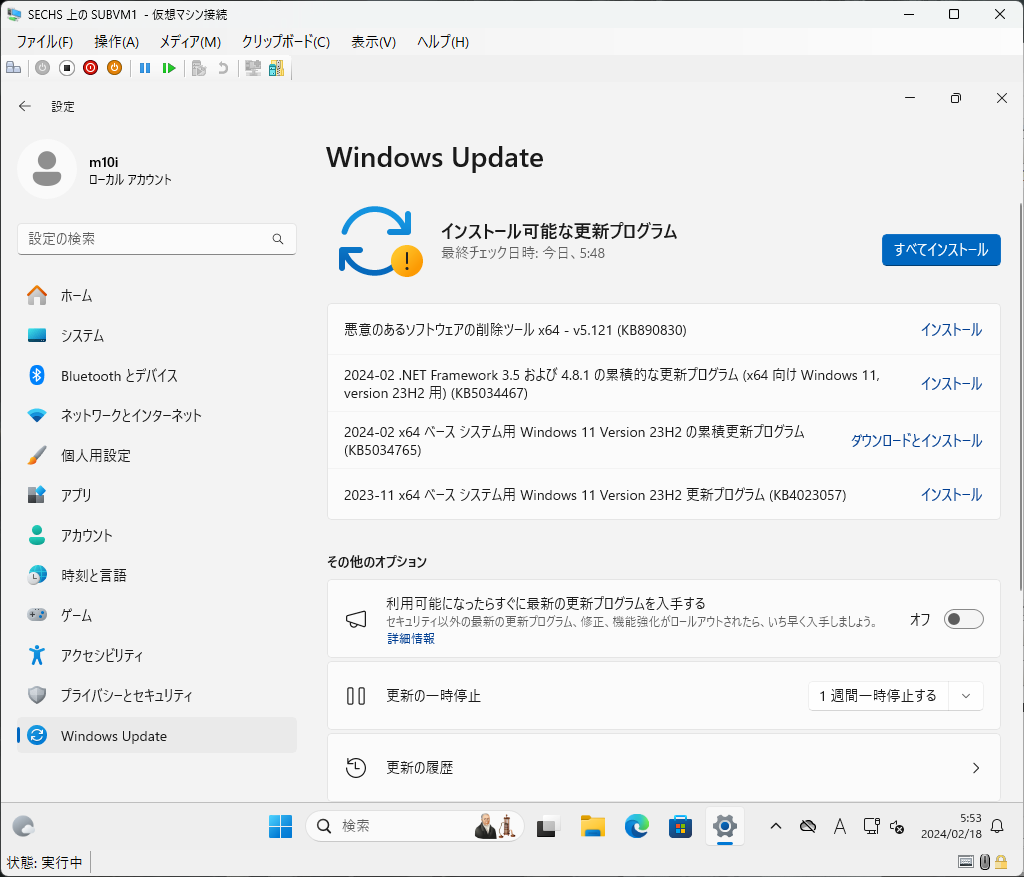
Task: Click the IME A input mode indicator
Action: pos(840,827)
